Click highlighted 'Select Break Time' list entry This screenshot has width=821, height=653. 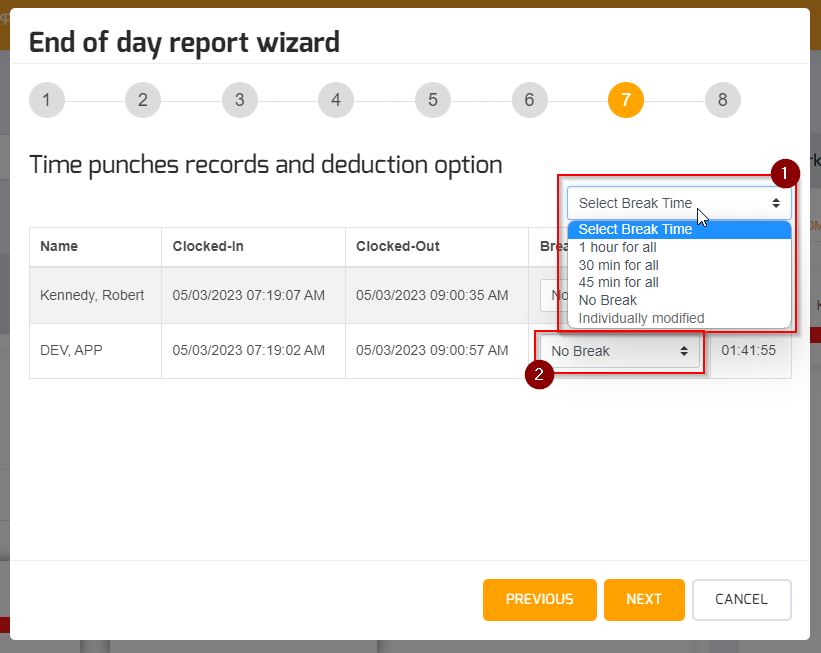pos(635,229)
